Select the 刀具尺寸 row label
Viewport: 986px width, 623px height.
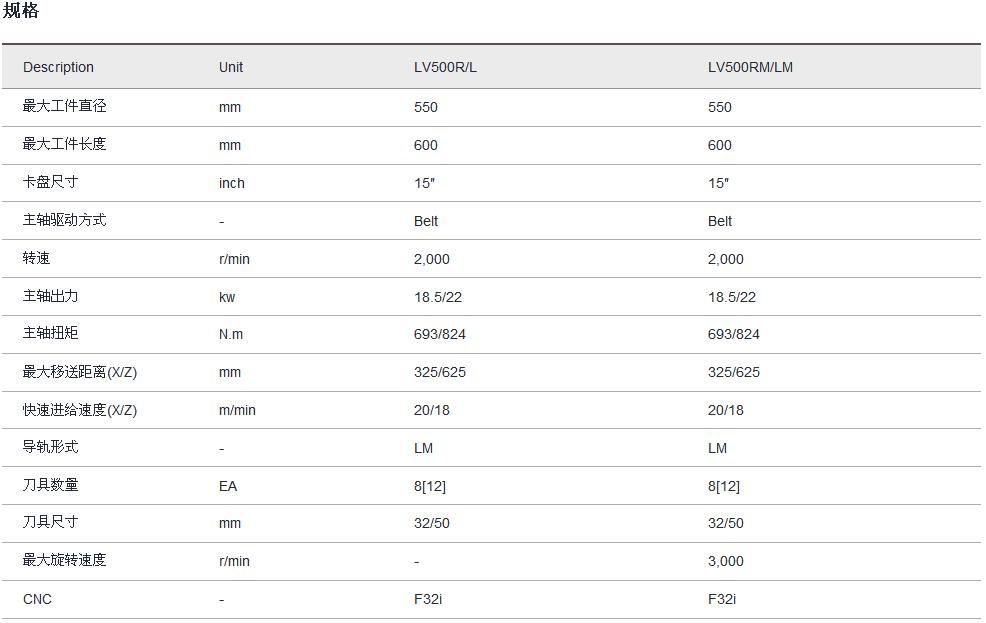click(50, 522)
